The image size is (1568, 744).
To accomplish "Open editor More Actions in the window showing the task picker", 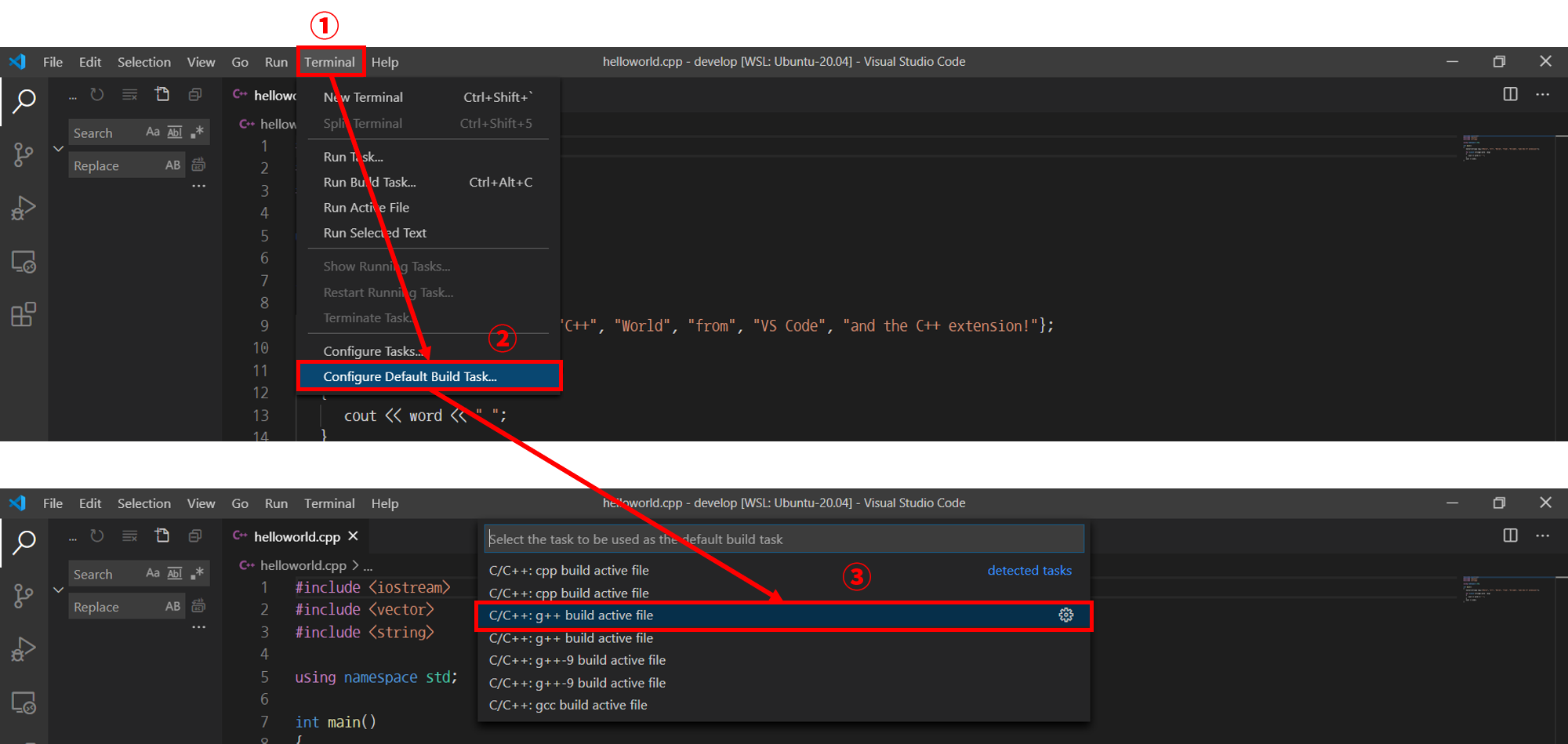I will 1543,535.
